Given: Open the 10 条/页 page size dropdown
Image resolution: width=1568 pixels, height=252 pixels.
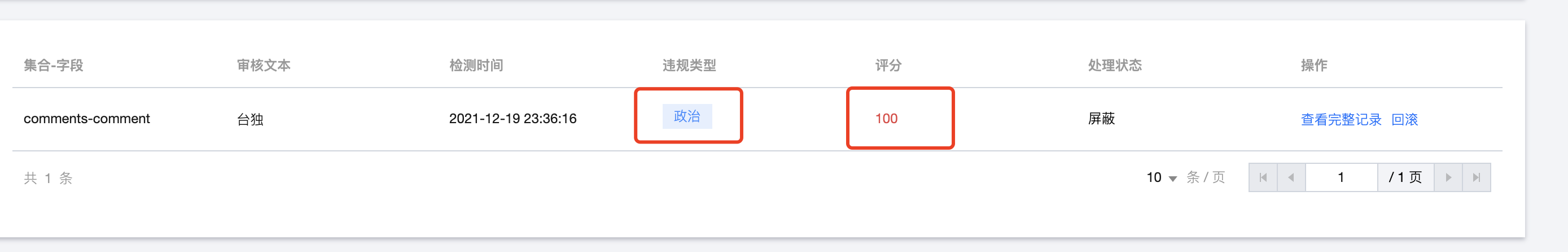Looking at the screenshot, I should [1162, 178].
